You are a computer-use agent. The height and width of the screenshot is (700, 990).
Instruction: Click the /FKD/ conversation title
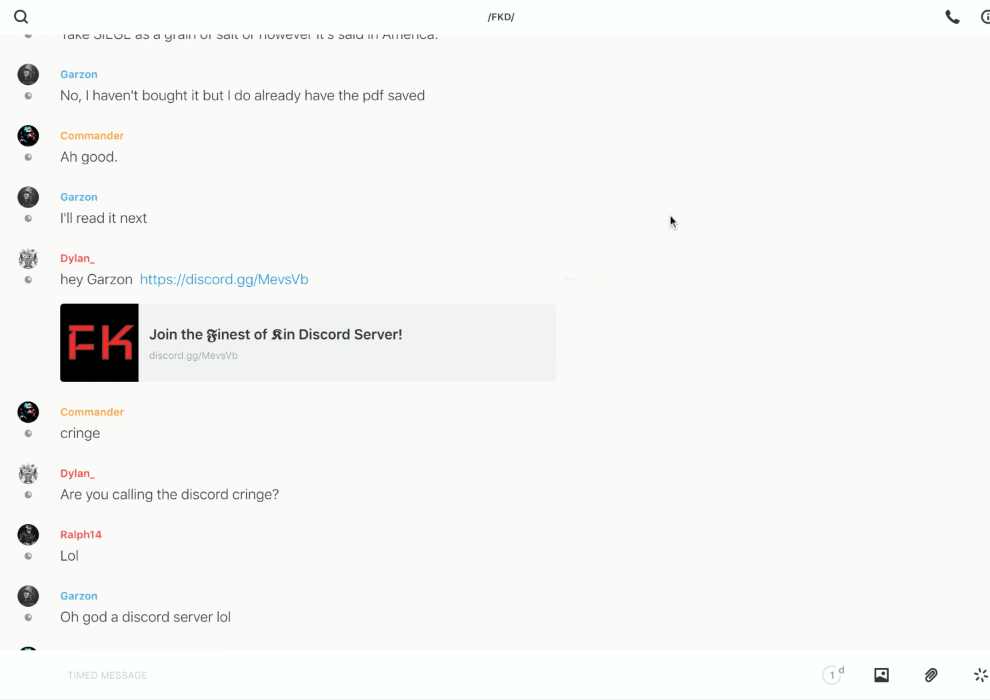pyautogui.click(x=500, y=17)
